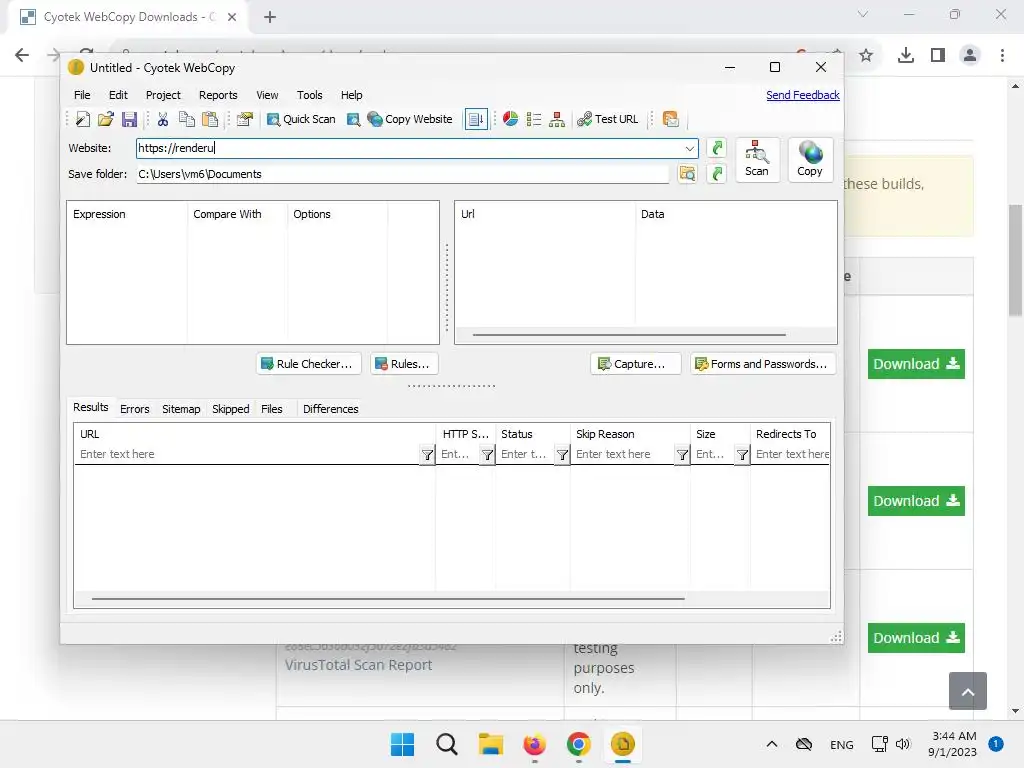Switch to the Differences tab
Viewport: 1024px width, 768px height.
330,409
